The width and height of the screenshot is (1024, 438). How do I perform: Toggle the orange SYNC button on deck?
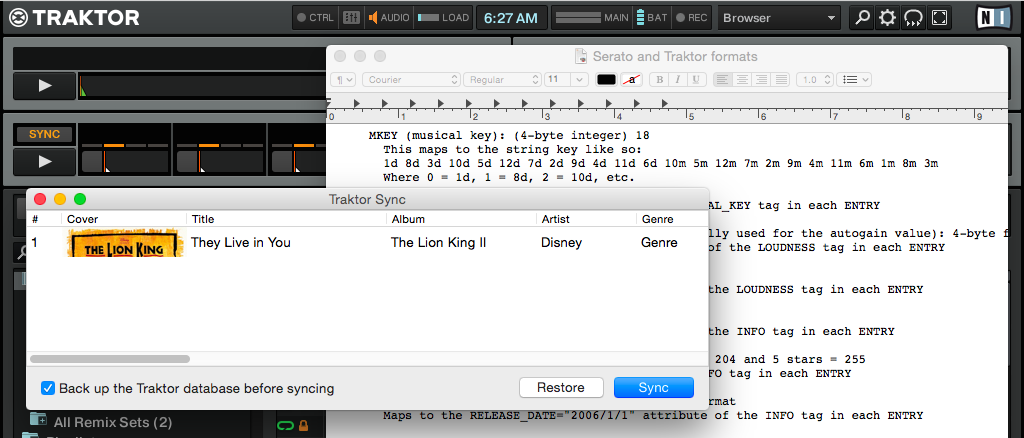(44, 134)
